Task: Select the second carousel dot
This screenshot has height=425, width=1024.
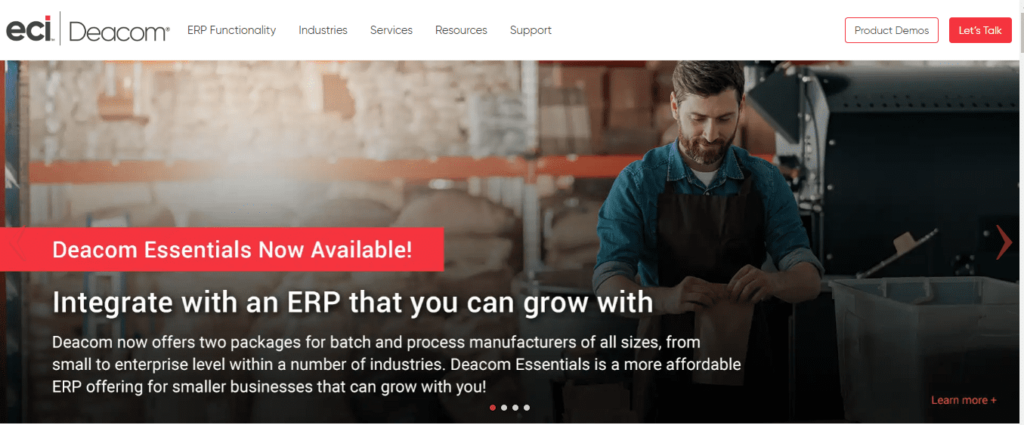Action: point(504,407)
